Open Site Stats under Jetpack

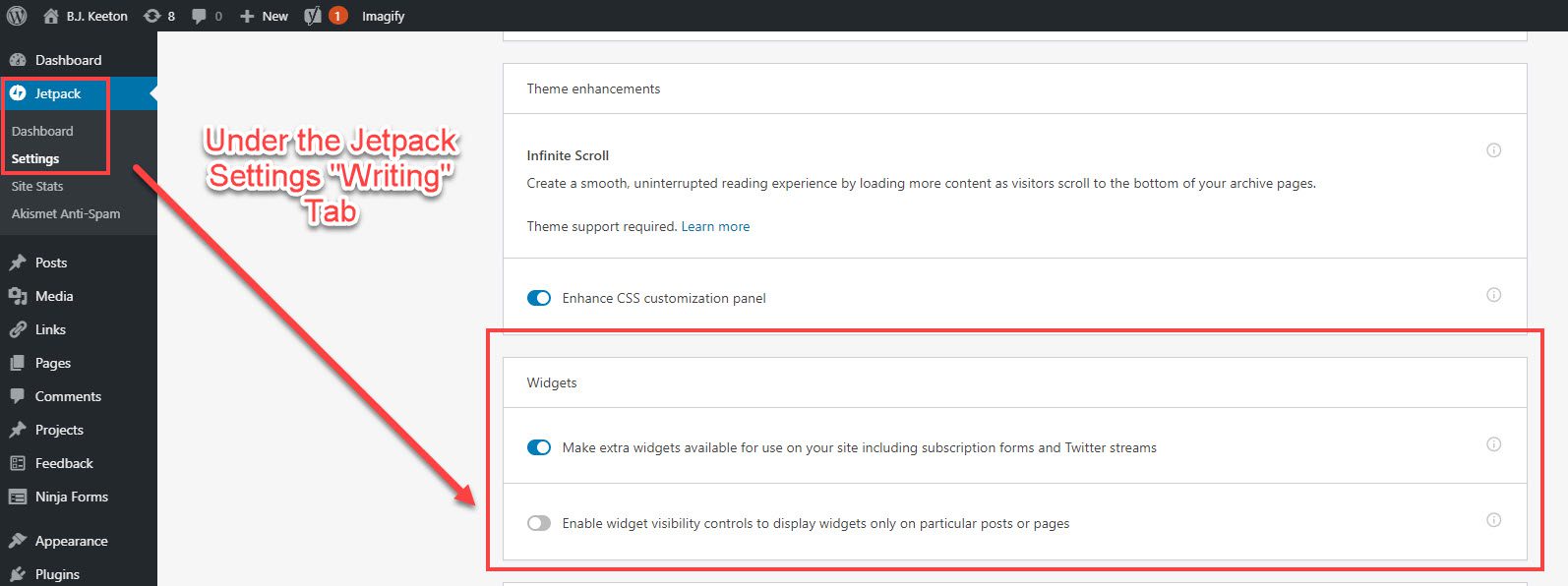[x=37, y=186]
